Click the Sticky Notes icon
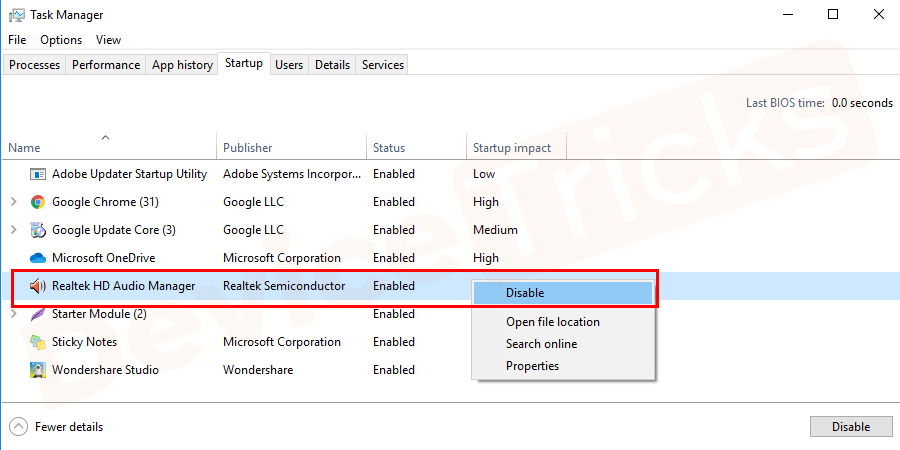Image resolution: width=900 pixels, height=450 pixels. point(38,342)
